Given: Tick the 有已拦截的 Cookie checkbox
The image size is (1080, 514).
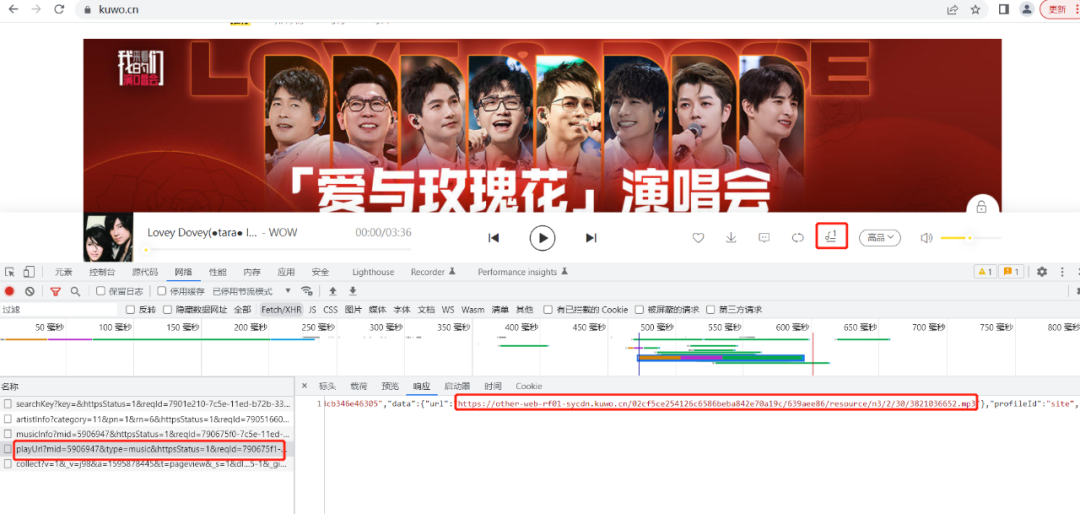Looking at the screenshot, I should tap(548, 309).
